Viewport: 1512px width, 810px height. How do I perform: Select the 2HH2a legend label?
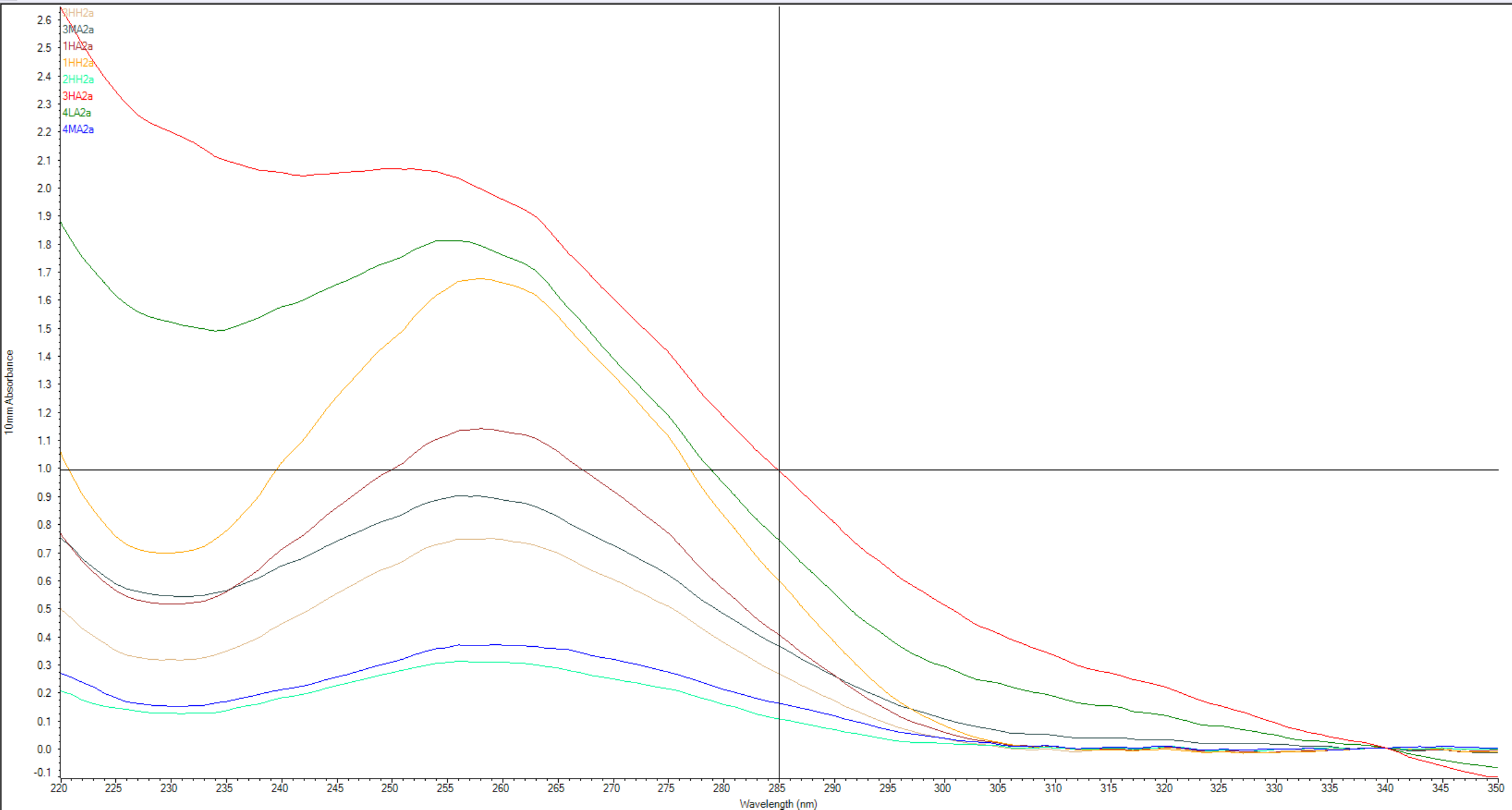[78, 79]
